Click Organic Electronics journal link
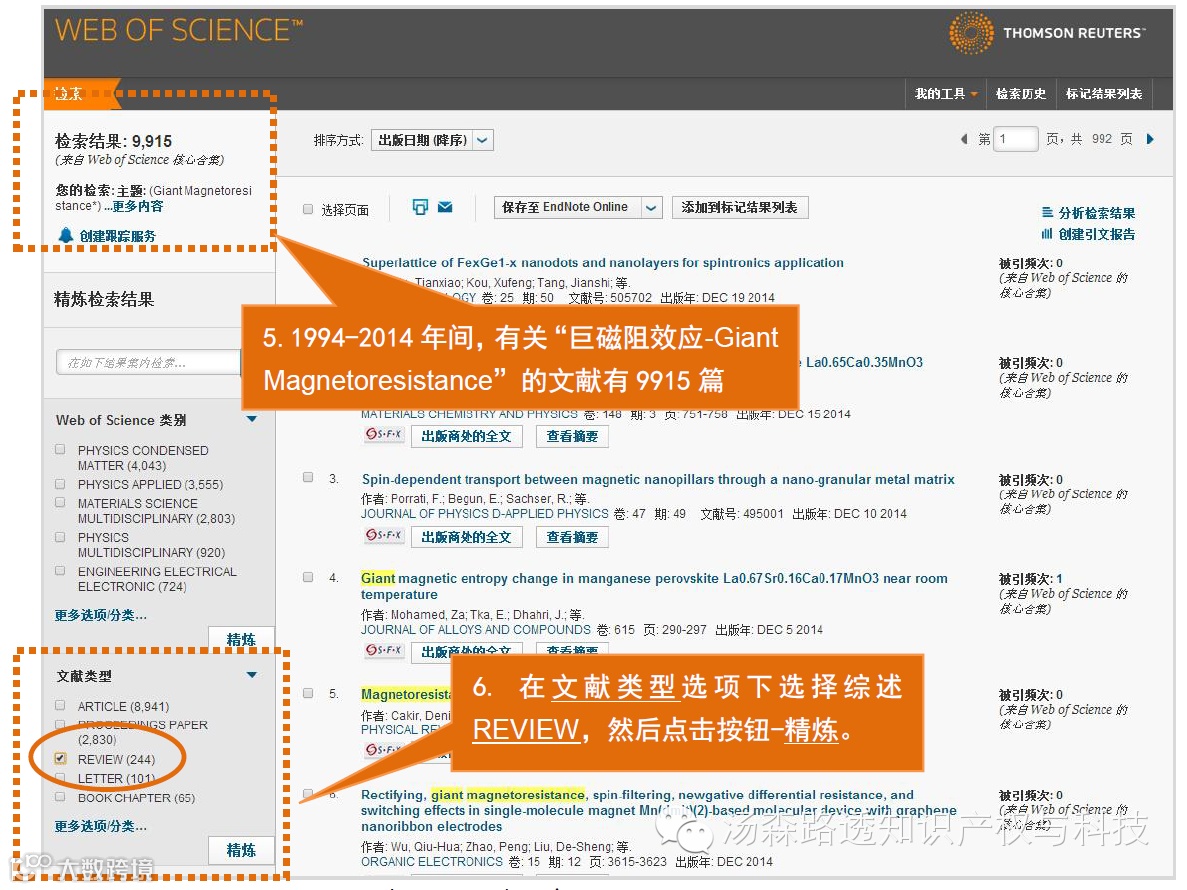The width and height of the screenshot is (1187, 890). [431, 862]
